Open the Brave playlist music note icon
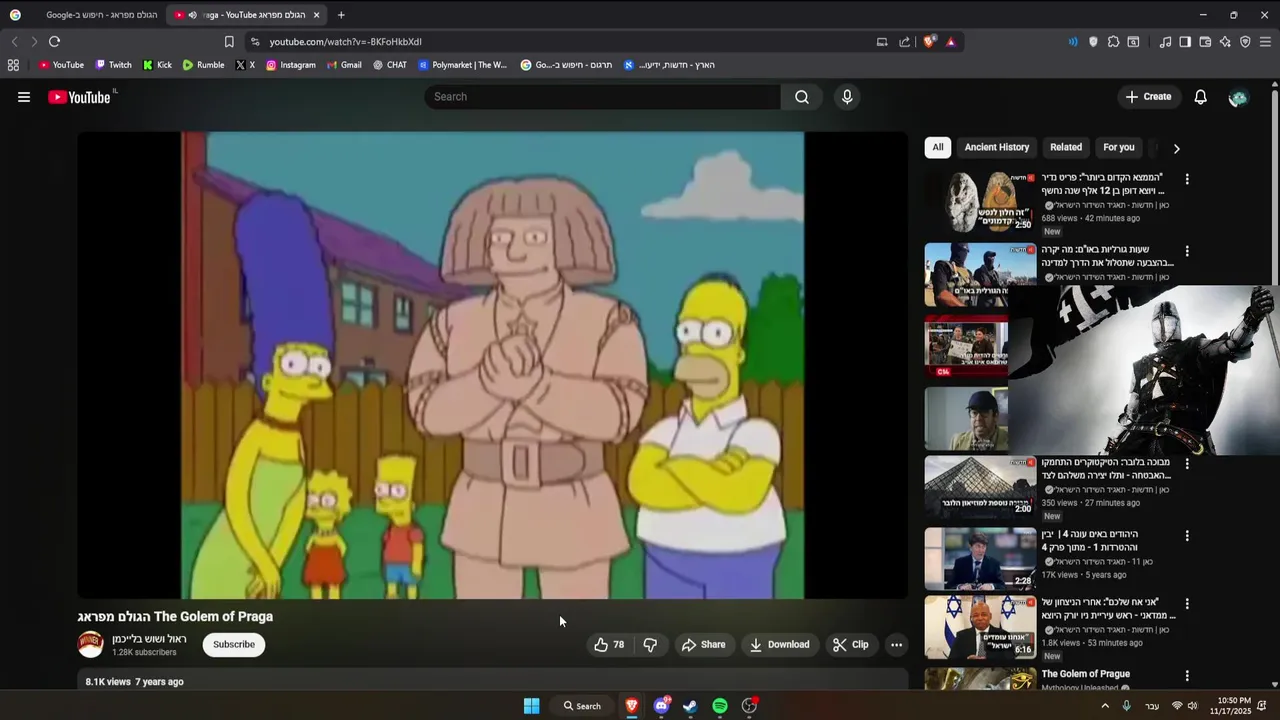The height and width of the screenshot is (720, 1280). coord(1165,42)
